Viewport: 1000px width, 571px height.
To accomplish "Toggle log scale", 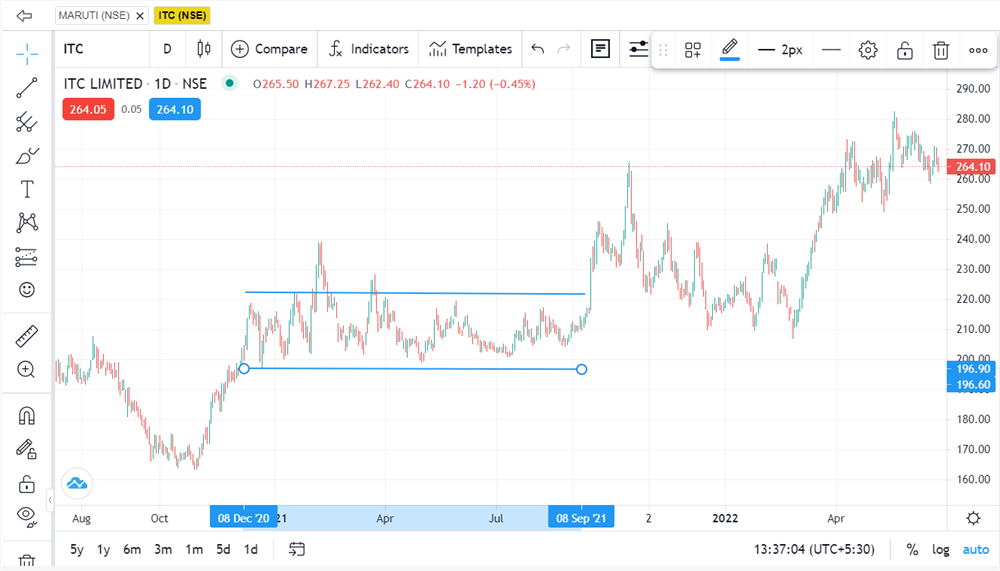I will pos(941,549).
